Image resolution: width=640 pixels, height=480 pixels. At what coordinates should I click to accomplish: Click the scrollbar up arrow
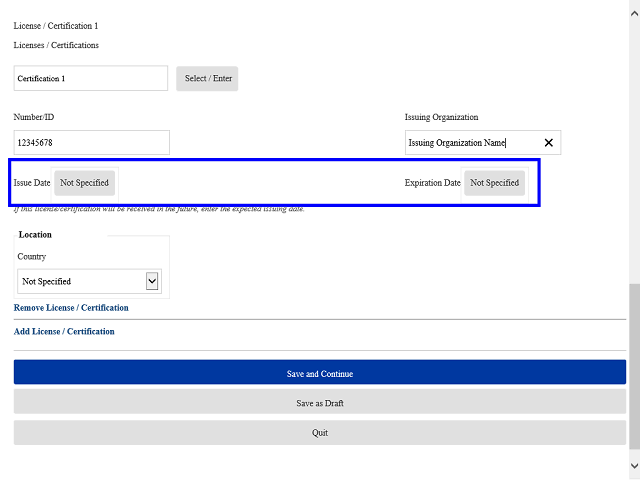[634, 13]
